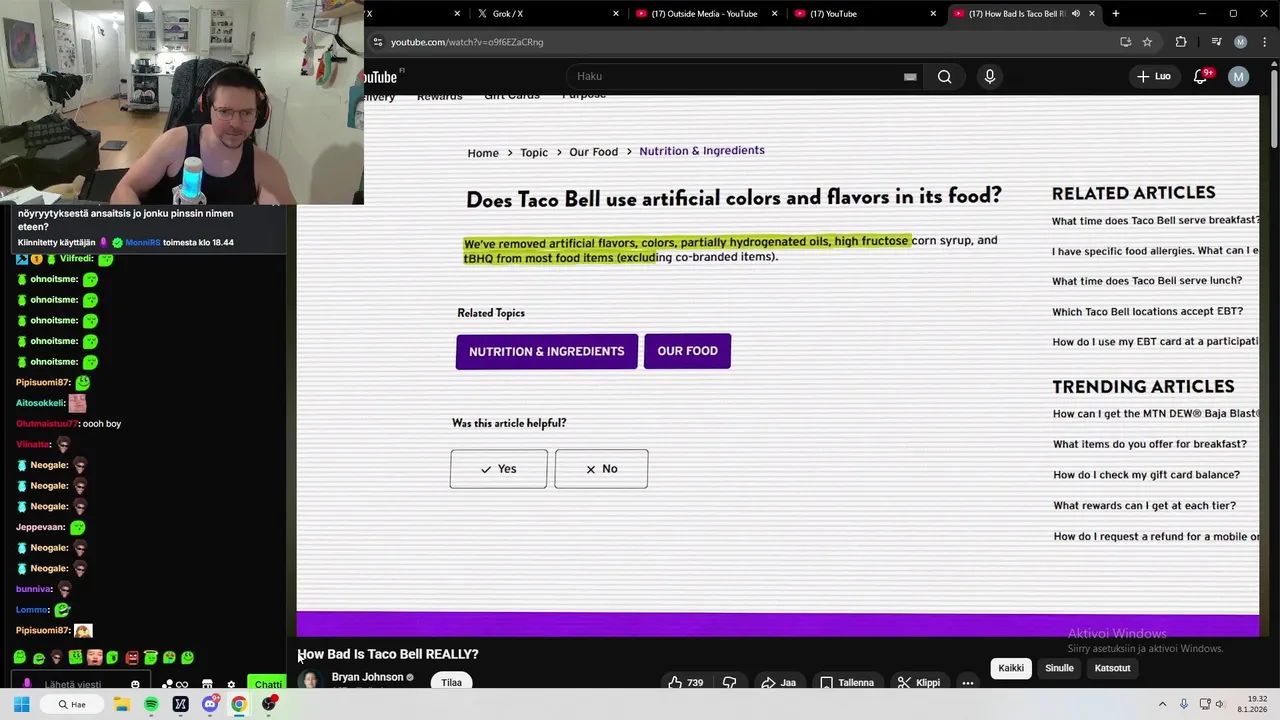The height and width of the screenshot is (720, 1280).
Task: Open the emoji picker in chat input
Action: (135, 684)
